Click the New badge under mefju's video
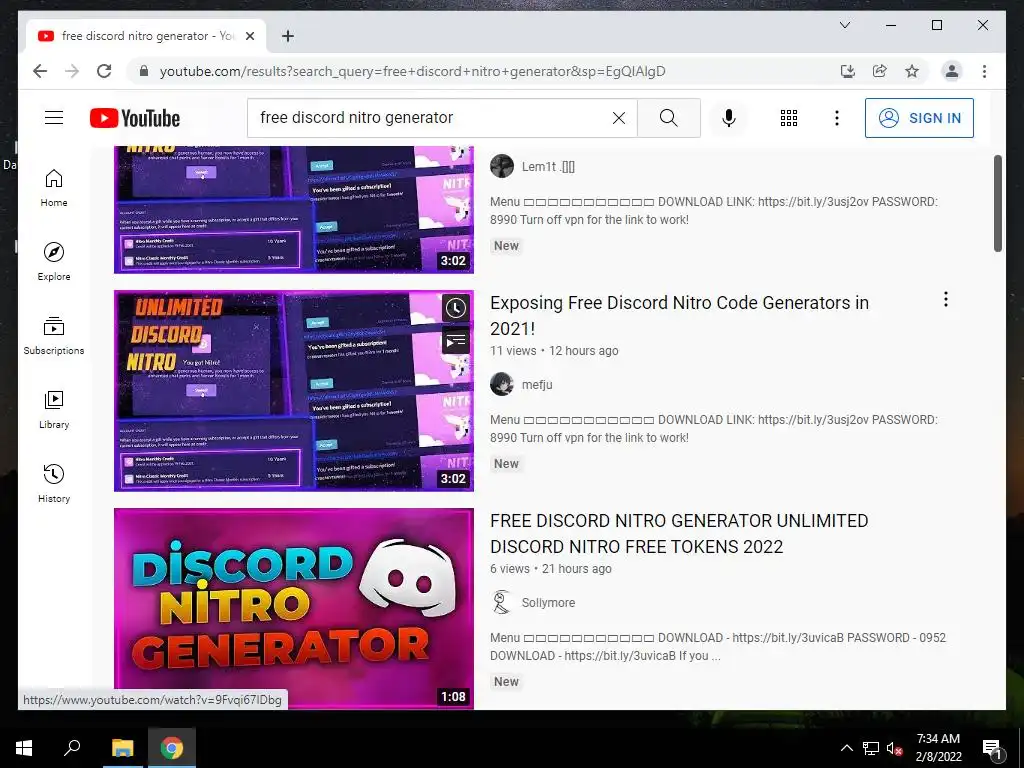 pyautogui.click(x=506, y=464)
